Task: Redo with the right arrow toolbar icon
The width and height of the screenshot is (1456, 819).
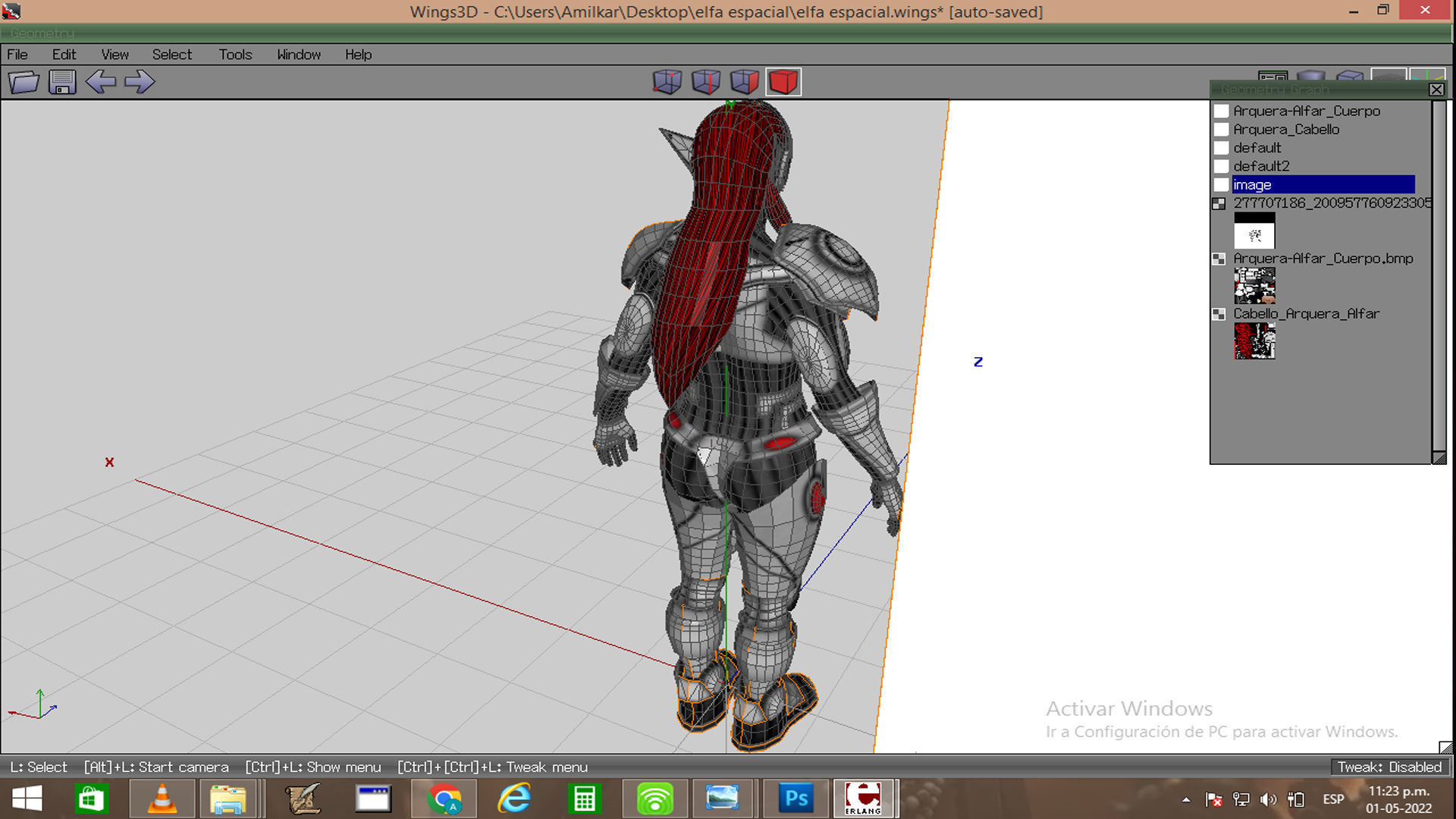Action: pyautogui.click(x=140, y=82)
